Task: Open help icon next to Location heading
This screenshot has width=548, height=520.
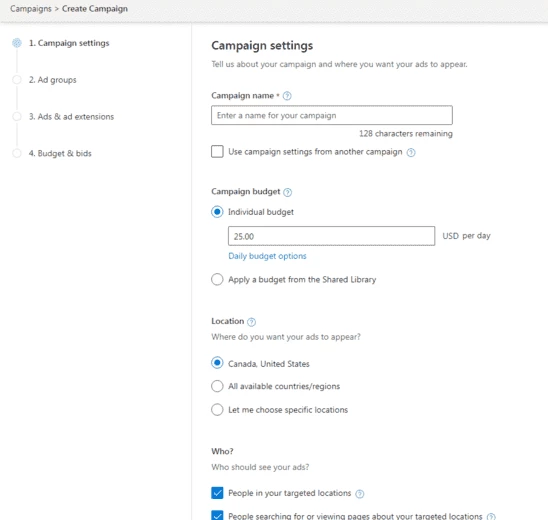Action: (x=251, y=322)
